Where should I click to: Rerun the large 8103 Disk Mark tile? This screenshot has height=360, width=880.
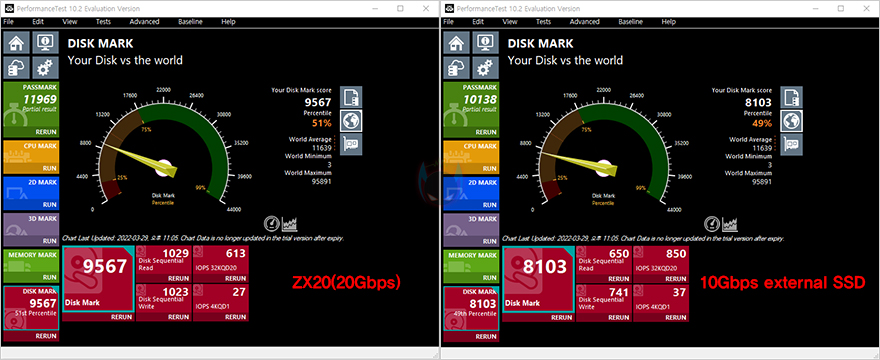coord(562,317)
